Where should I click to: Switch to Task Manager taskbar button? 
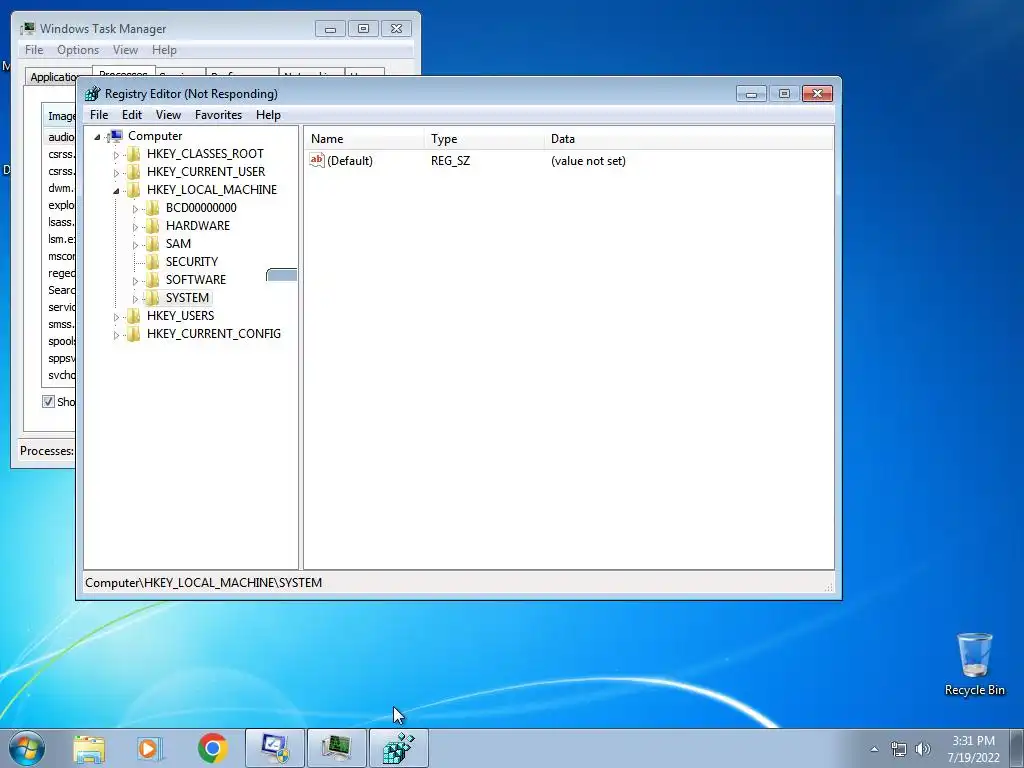(337, 748)
